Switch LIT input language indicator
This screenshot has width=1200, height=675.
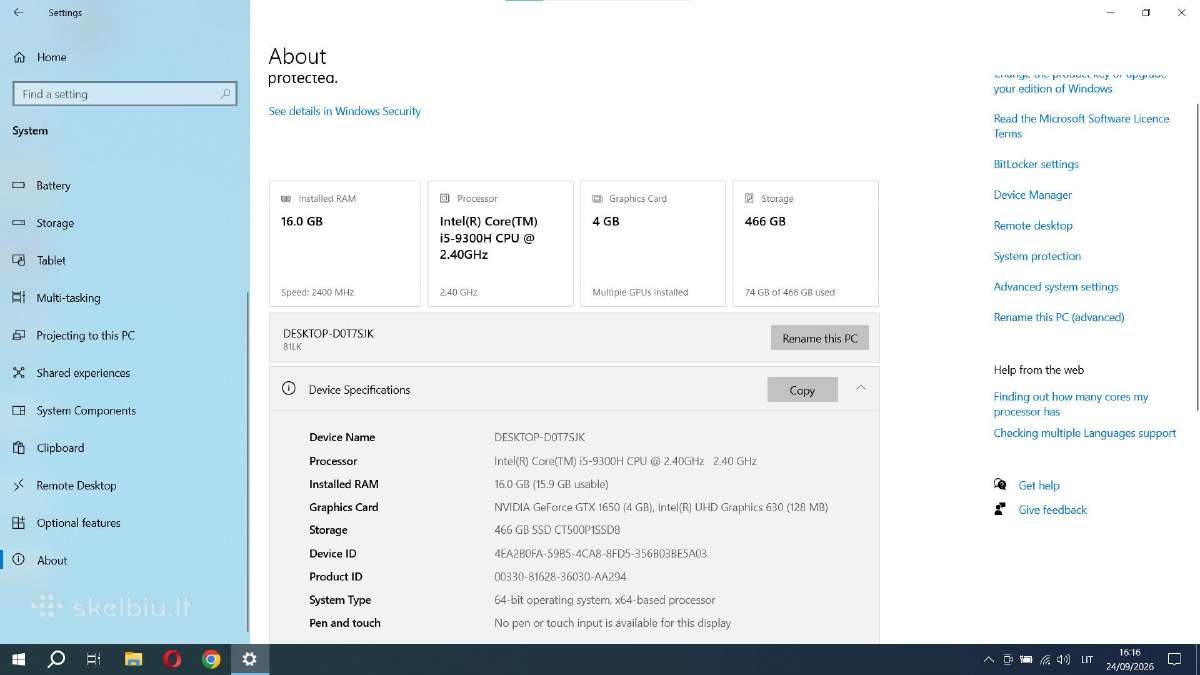(x=1088, y=659)
